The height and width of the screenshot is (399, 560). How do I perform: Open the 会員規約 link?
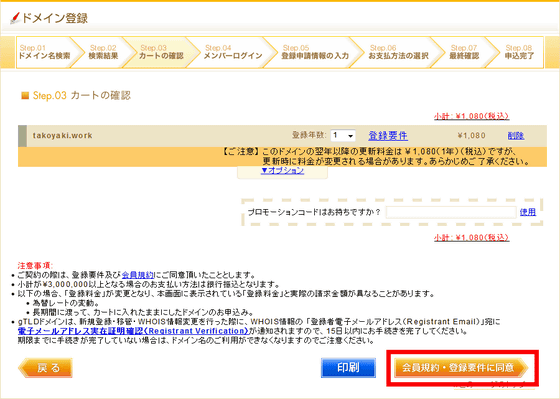138,275
